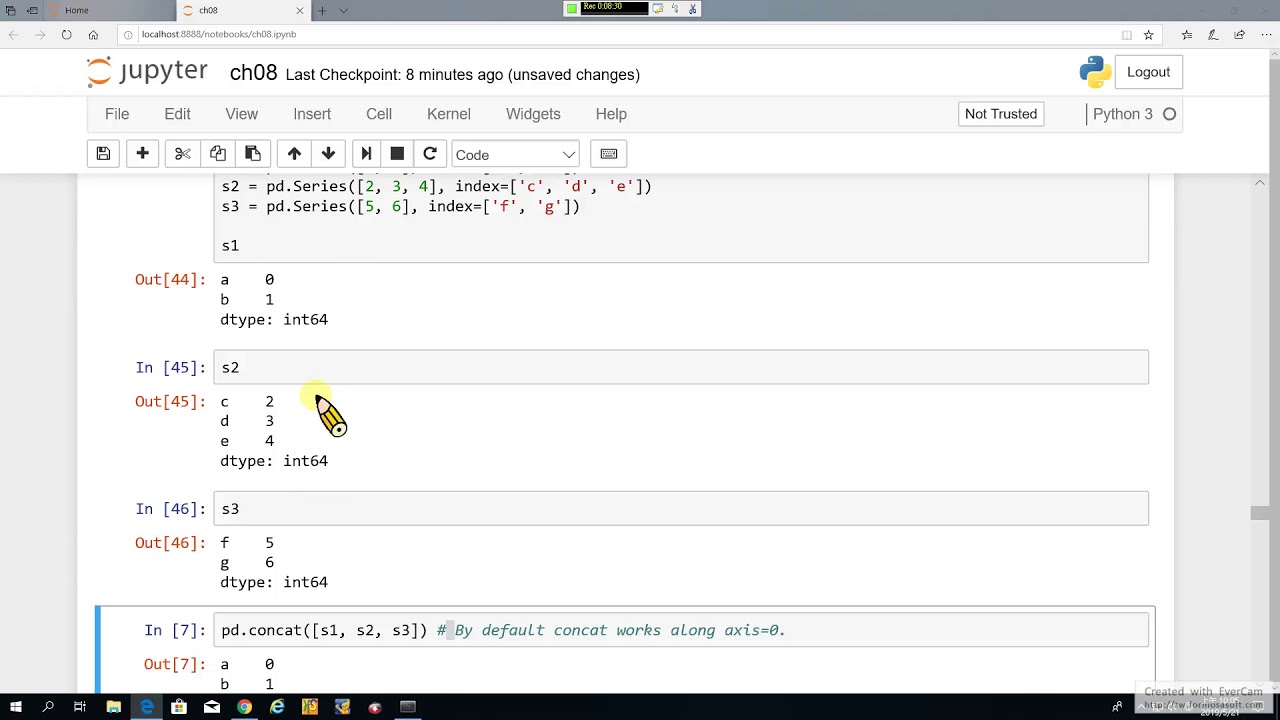Click the Not Trusted button
Image resolution: width=1280 pixels, height=720 pixels.
coord(1001,114)
